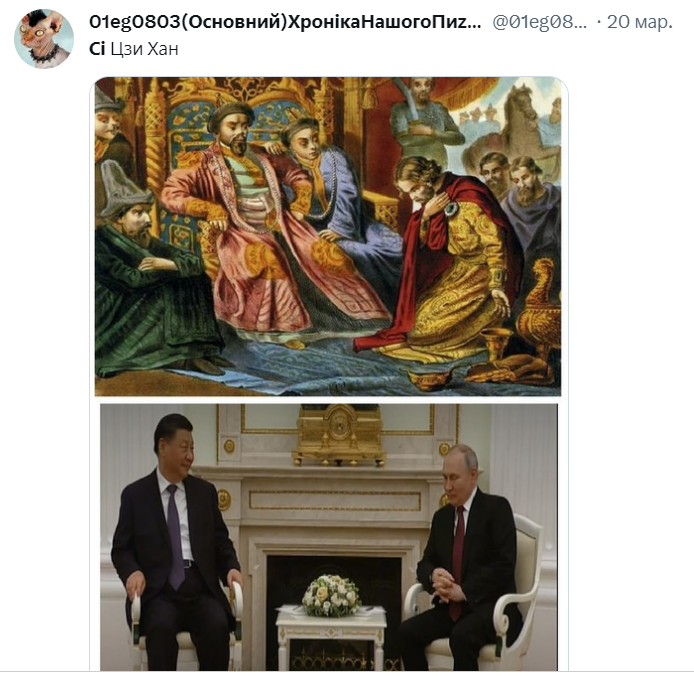Click the flower bouquet on the small table
The height and width of the screenshot is (676, 694).
(331, 595)
